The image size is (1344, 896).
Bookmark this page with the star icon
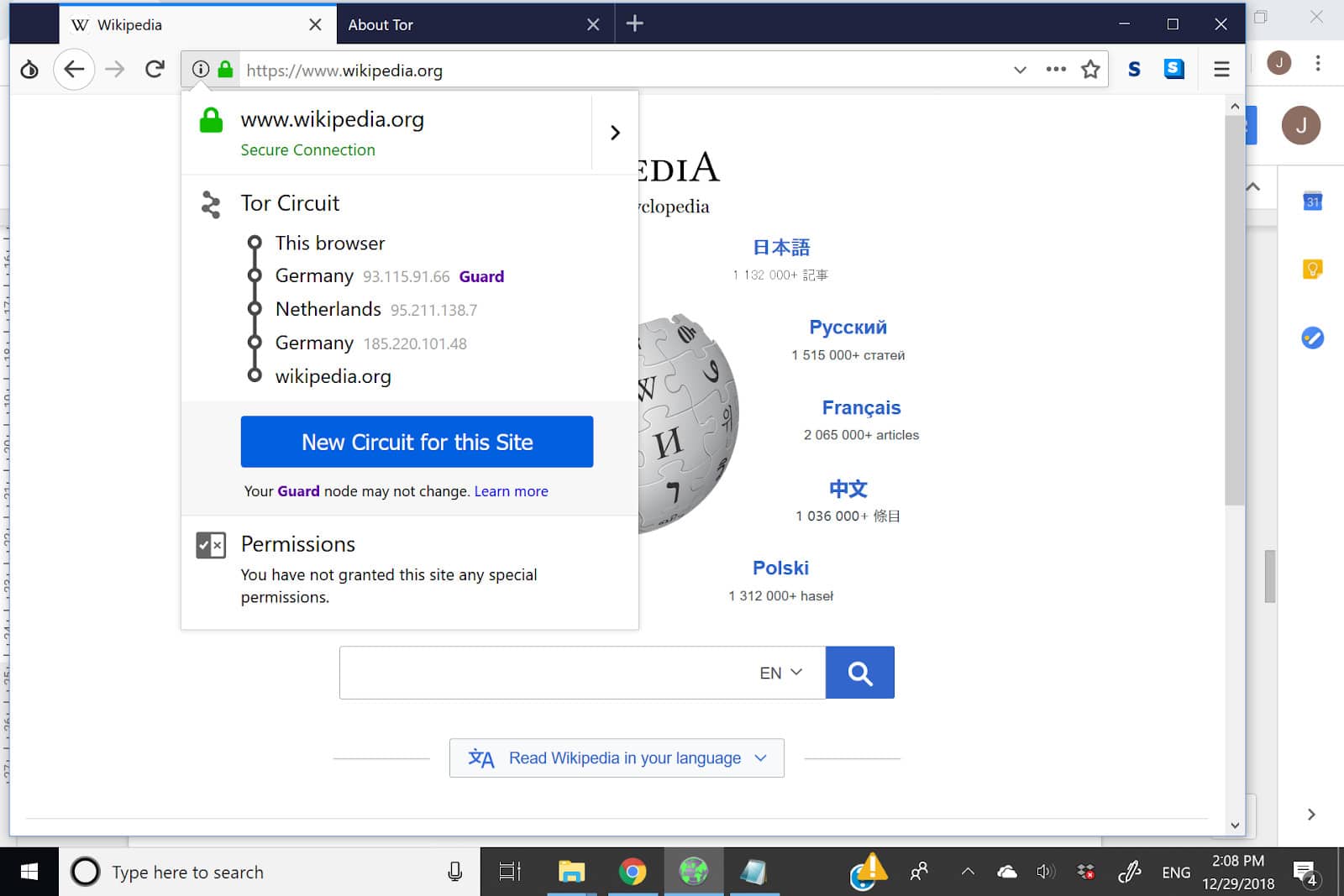coord(1090,69)
